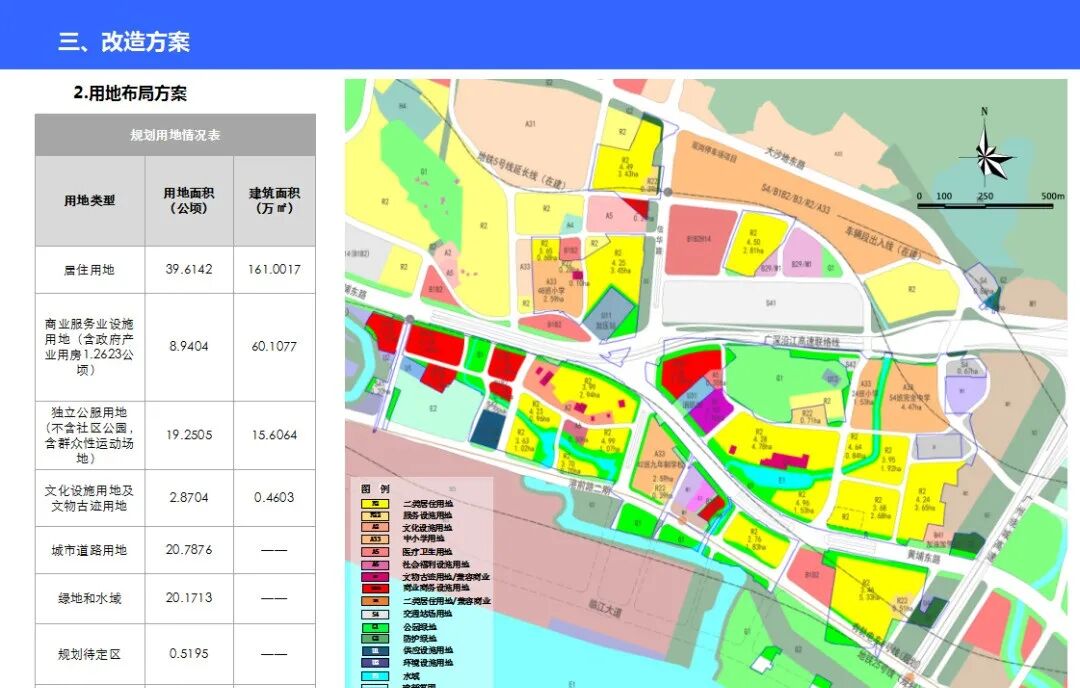Click the value 0.5195
Image resolution: width=1080 pixels, height=688 pixels.
(189, 654)
